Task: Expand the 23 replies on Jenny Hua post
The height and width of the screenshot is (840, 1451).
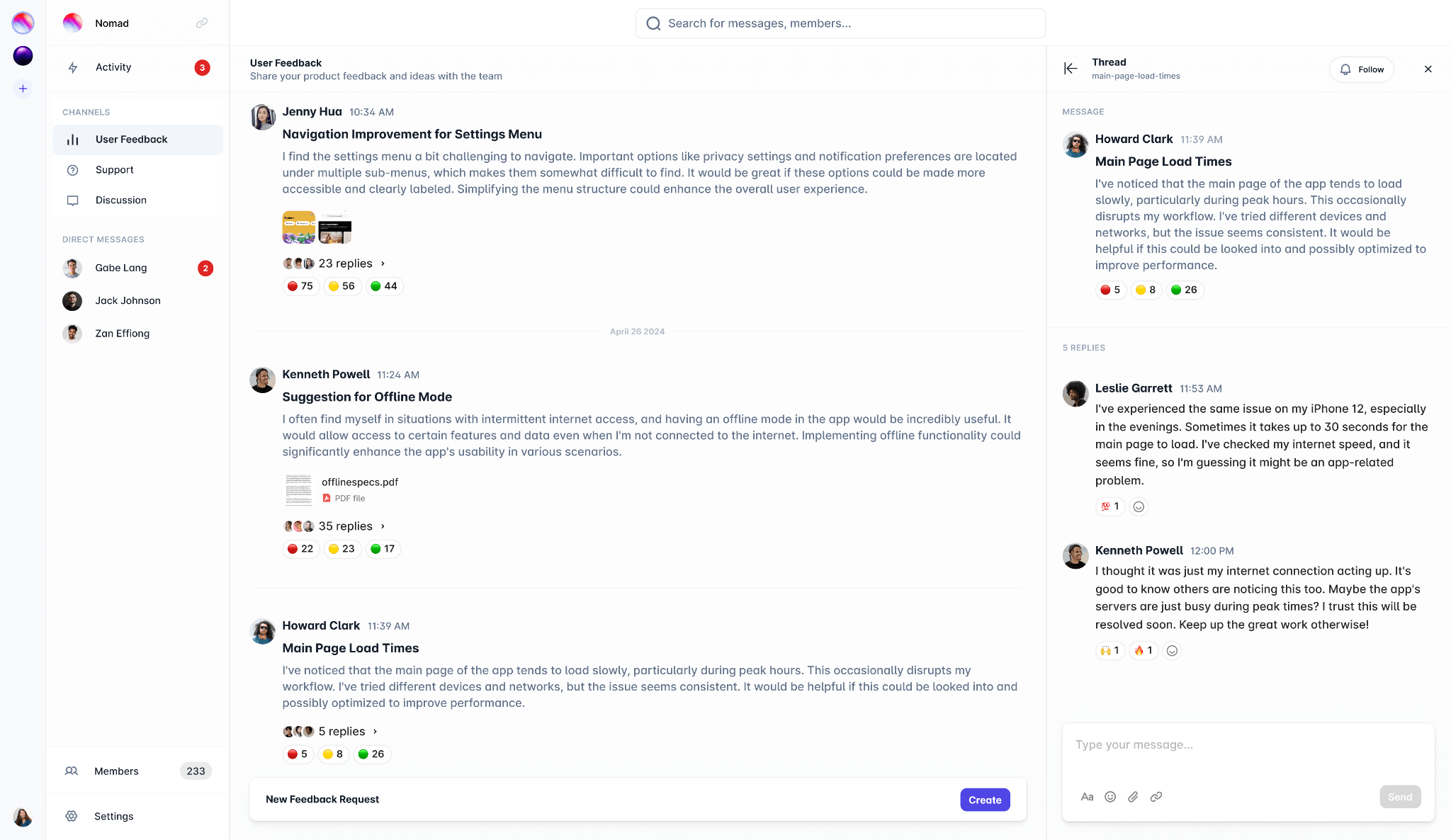Action: [345, 263]
